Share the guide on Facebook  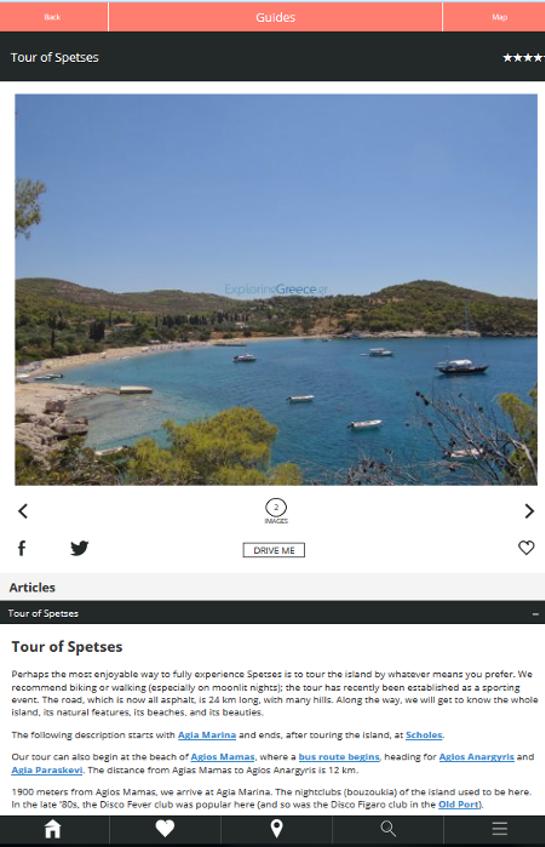click(22, 548)
